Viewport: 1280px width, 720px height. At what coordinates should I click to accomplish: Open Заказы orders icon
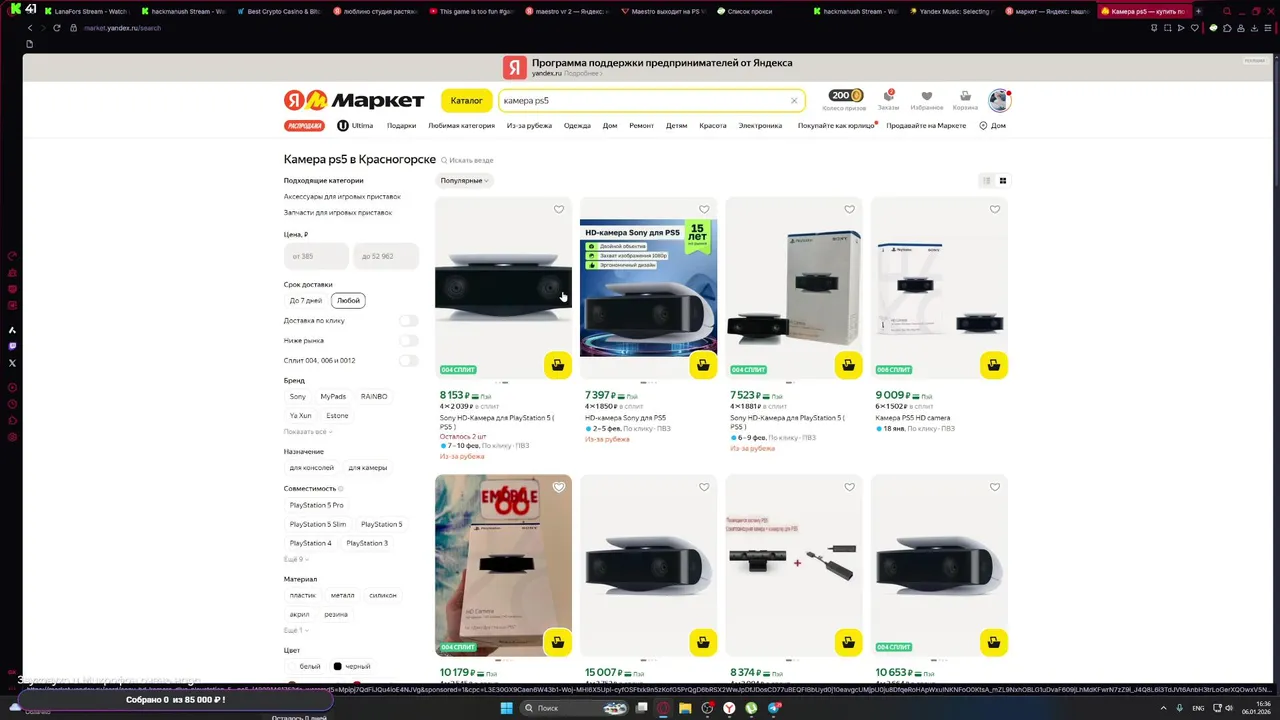point(888,100)
